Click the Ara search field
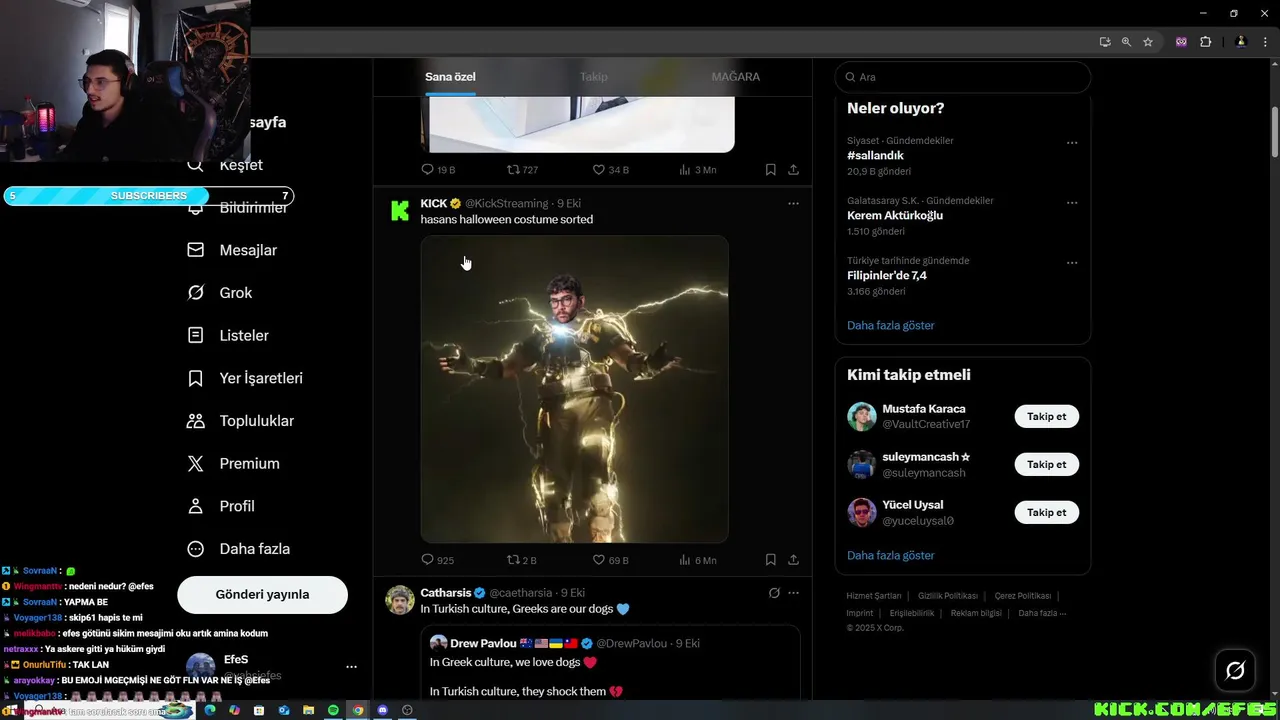1280x720 pixels. 963,77
